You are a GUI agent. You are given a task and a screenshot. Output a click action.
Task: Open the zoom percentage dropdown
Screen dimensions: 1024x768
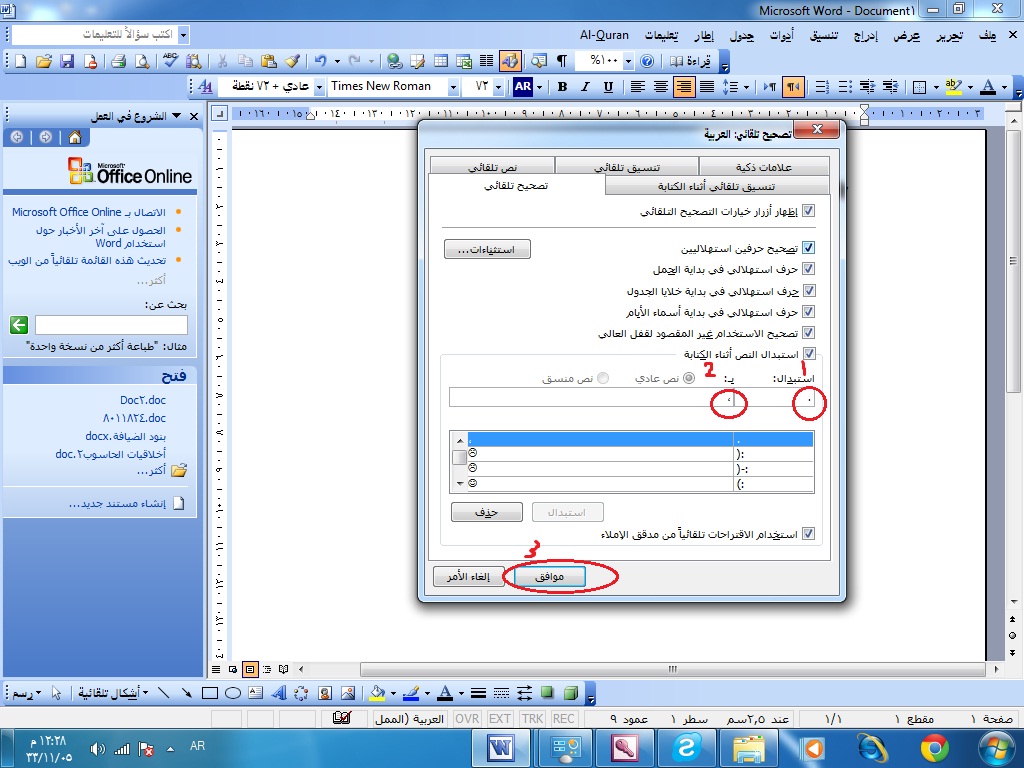[x=628, y=61]
